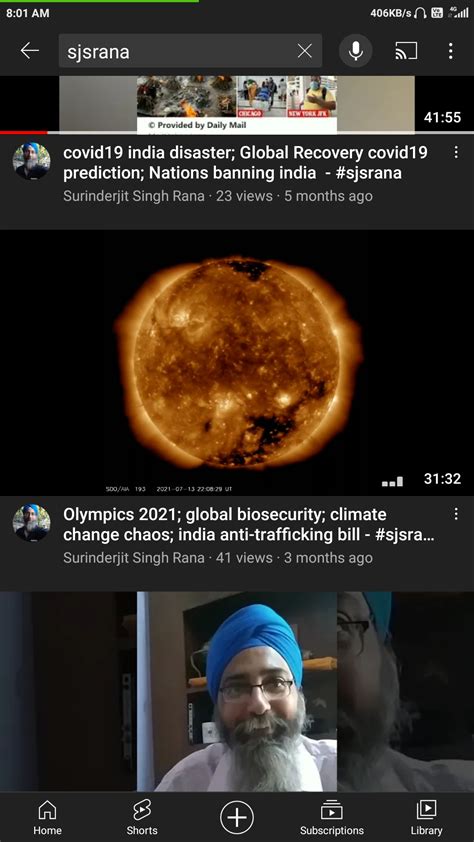Open the Cast to device icon
Viewport: 474px width, 842px height.
(406, 51)
